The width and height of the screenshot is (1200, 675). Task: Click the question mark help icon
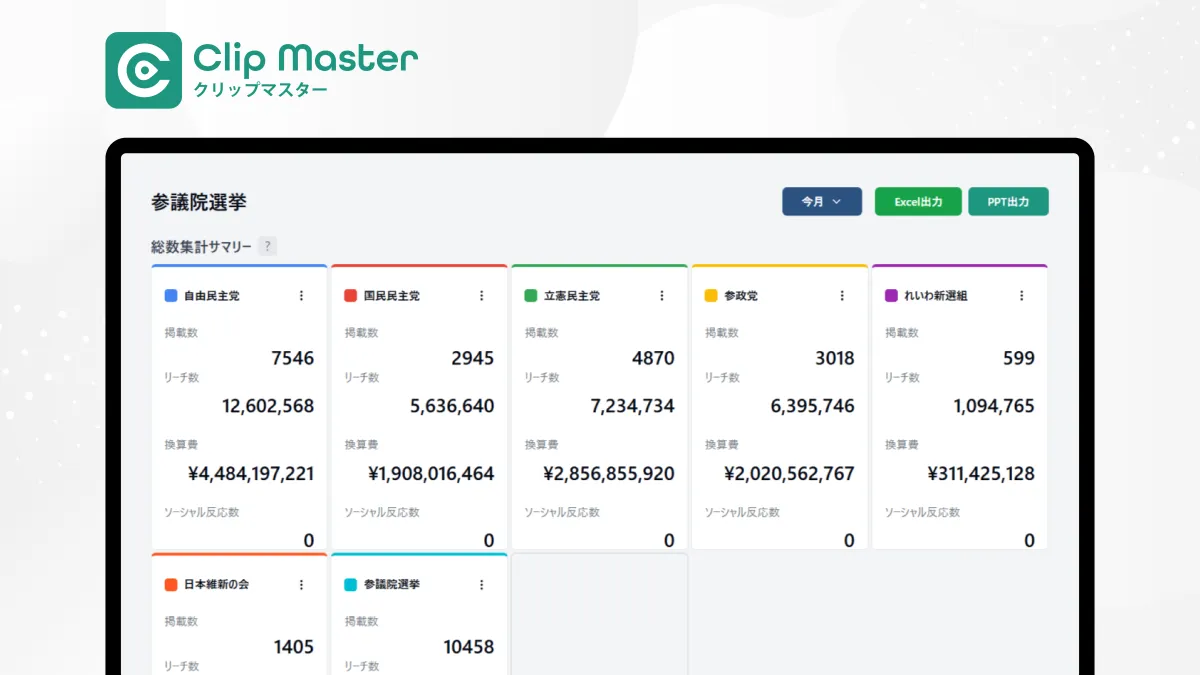point(267,247)
